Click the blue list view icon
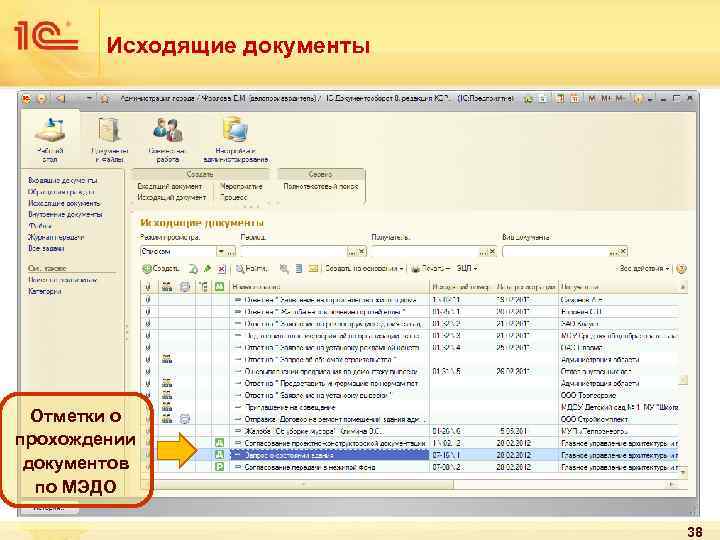 (x=299, y=269)
